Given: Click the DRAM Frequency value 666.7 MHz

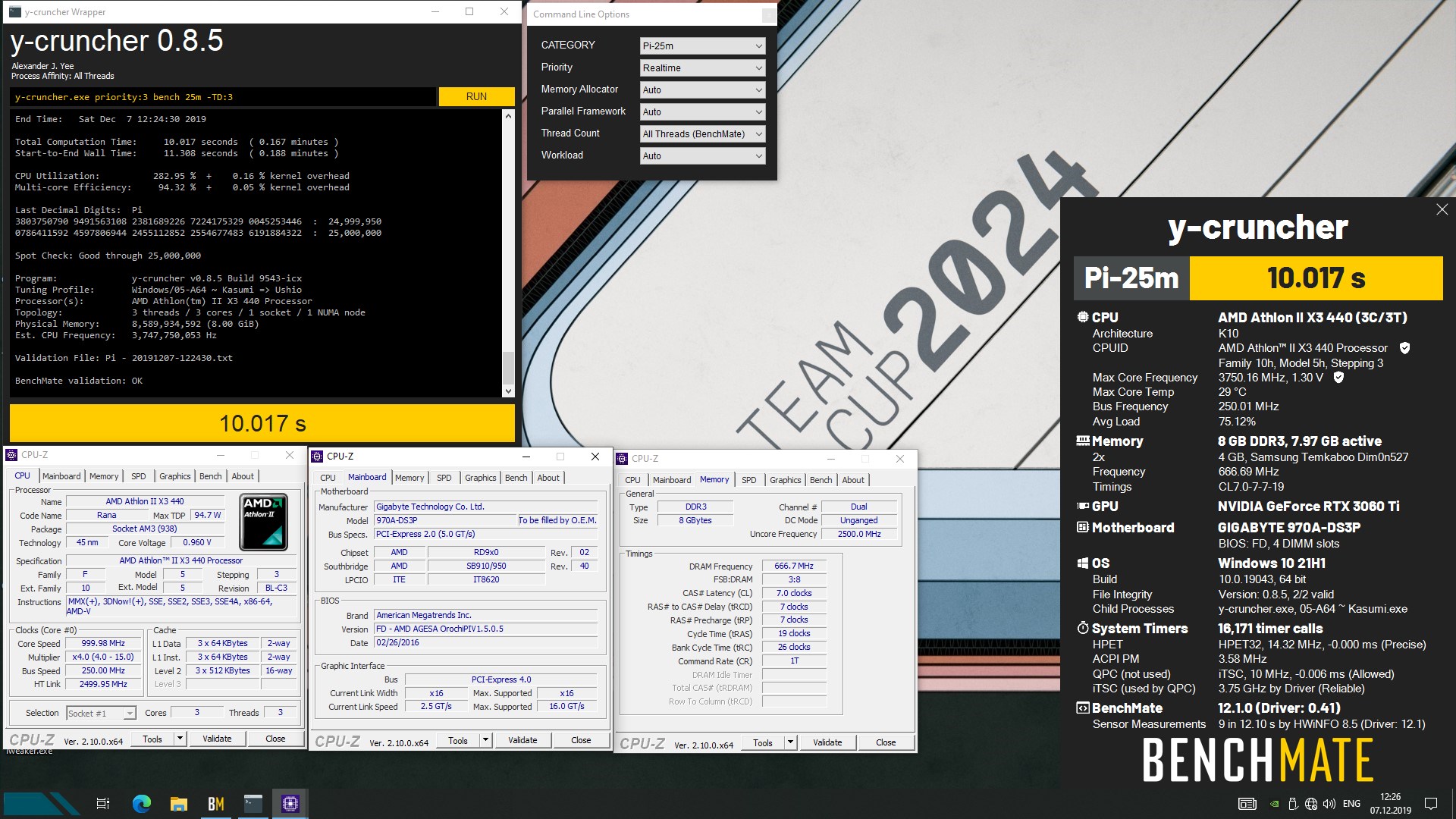Looking at the screenshot, I should 793,566.
